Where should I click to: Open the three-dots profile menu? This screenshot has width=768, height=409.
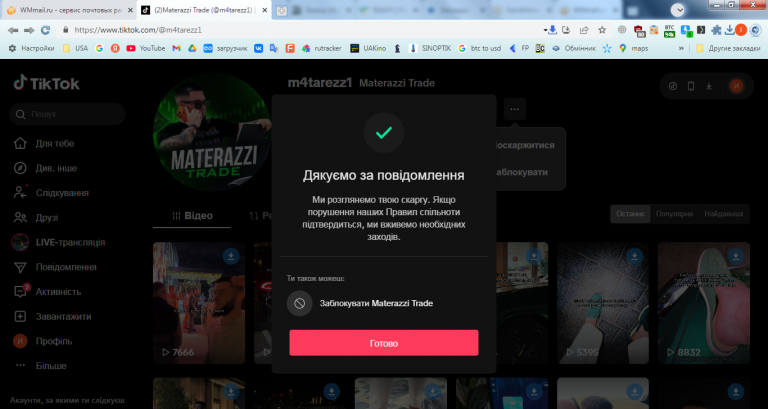514,109
